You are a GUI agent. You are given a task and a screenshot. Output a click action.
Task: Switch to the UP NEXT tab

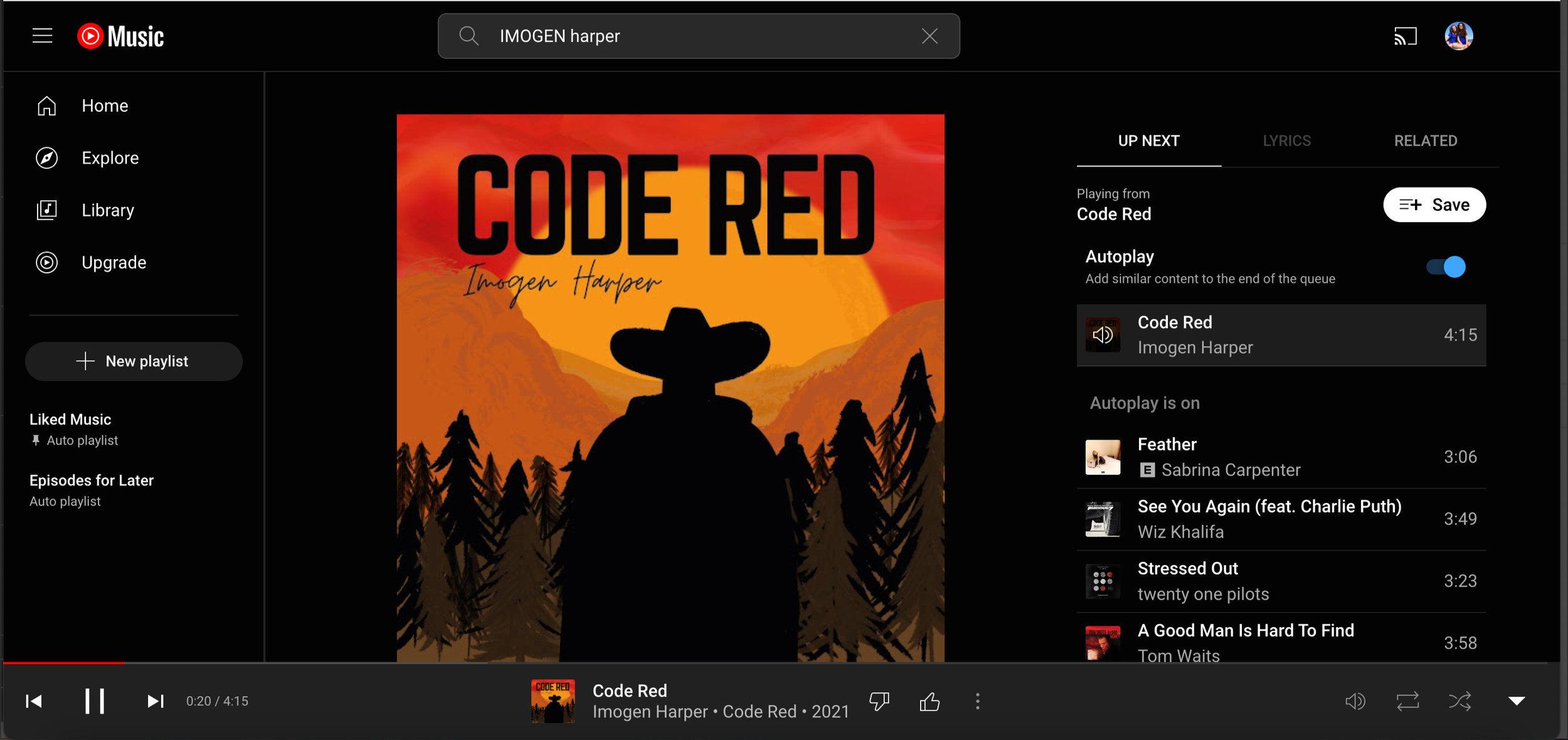(x=1148, y=141)
